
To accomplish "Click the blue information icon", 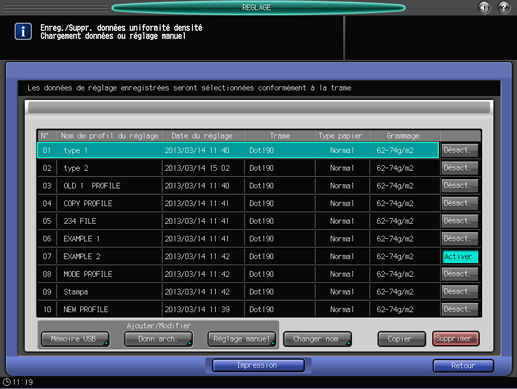I will pos(23,31).
